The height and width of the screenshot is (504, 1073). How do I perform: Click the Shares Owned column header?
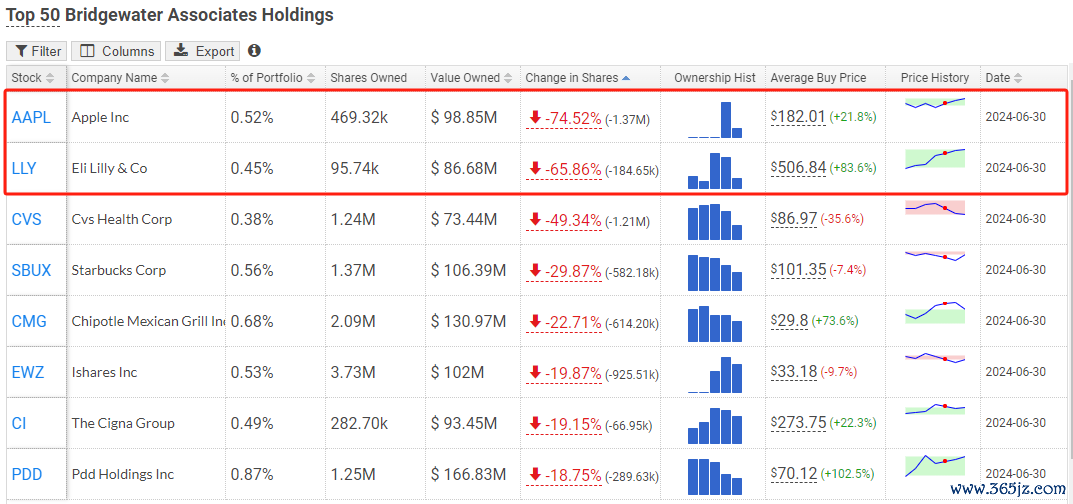tap(368, 78)
